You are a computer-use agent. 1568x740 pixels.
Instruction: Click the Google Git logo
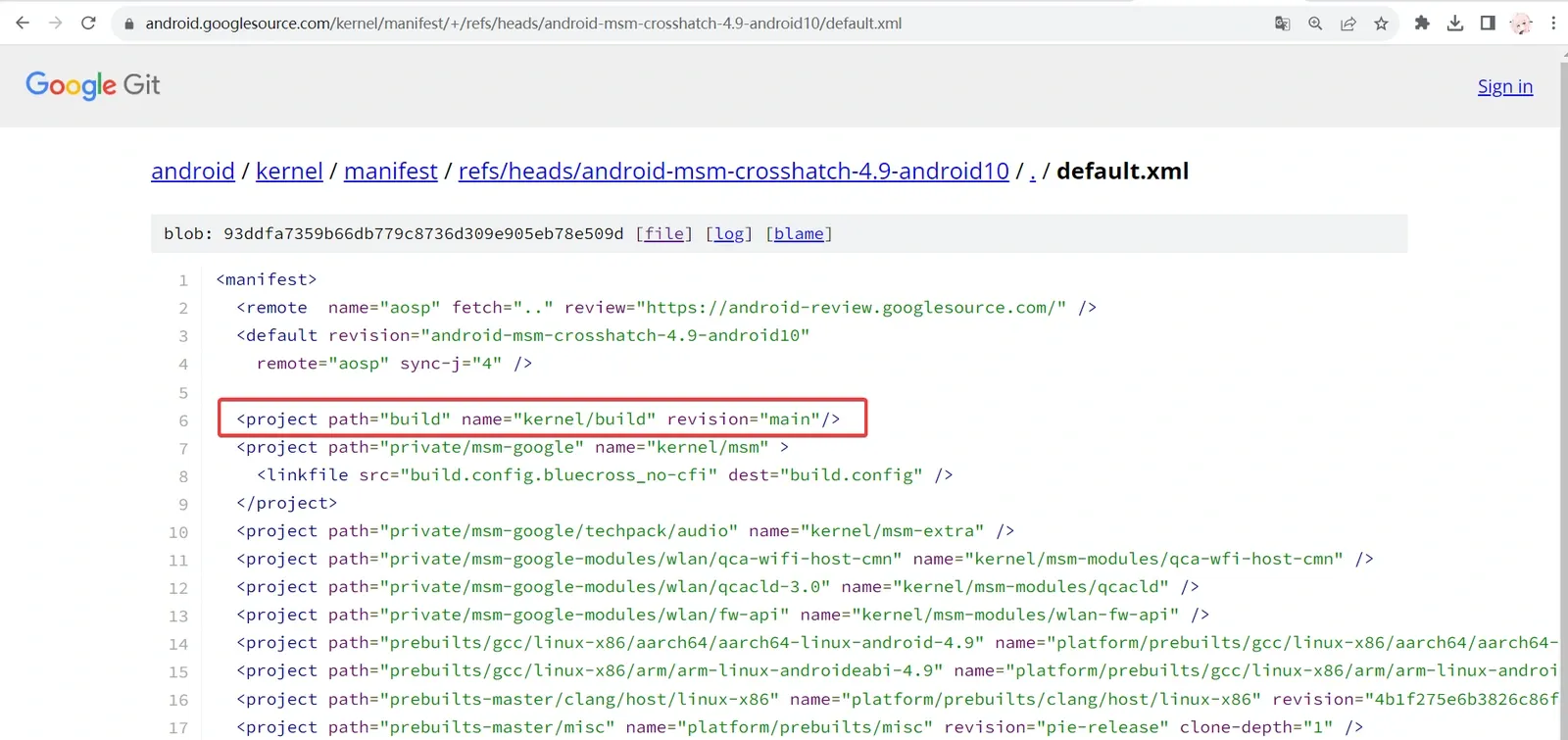pyautogui.click(x=93, y=85)
